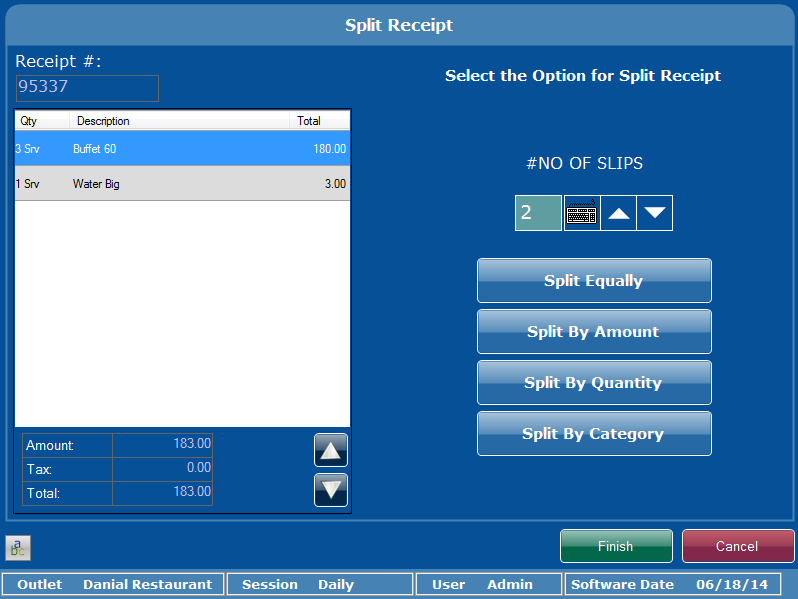This screenshot has width=798, height=599.
Task: Focus the number of slips input box
Action: [x=538, y=213]
